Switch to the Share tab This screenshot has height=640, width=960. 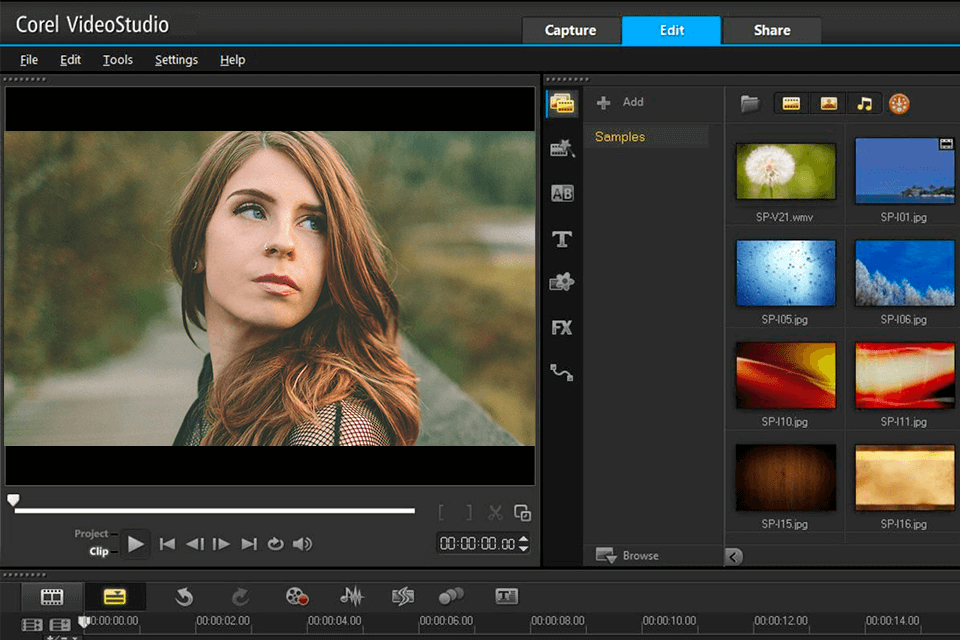(772, 31)
